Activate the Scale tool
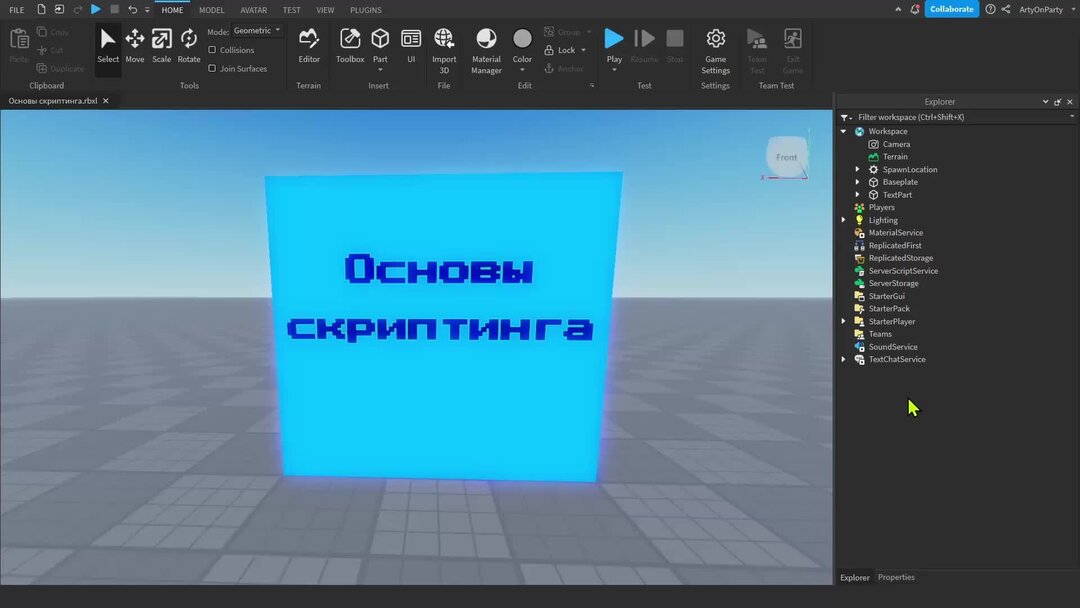 (161, 44)
